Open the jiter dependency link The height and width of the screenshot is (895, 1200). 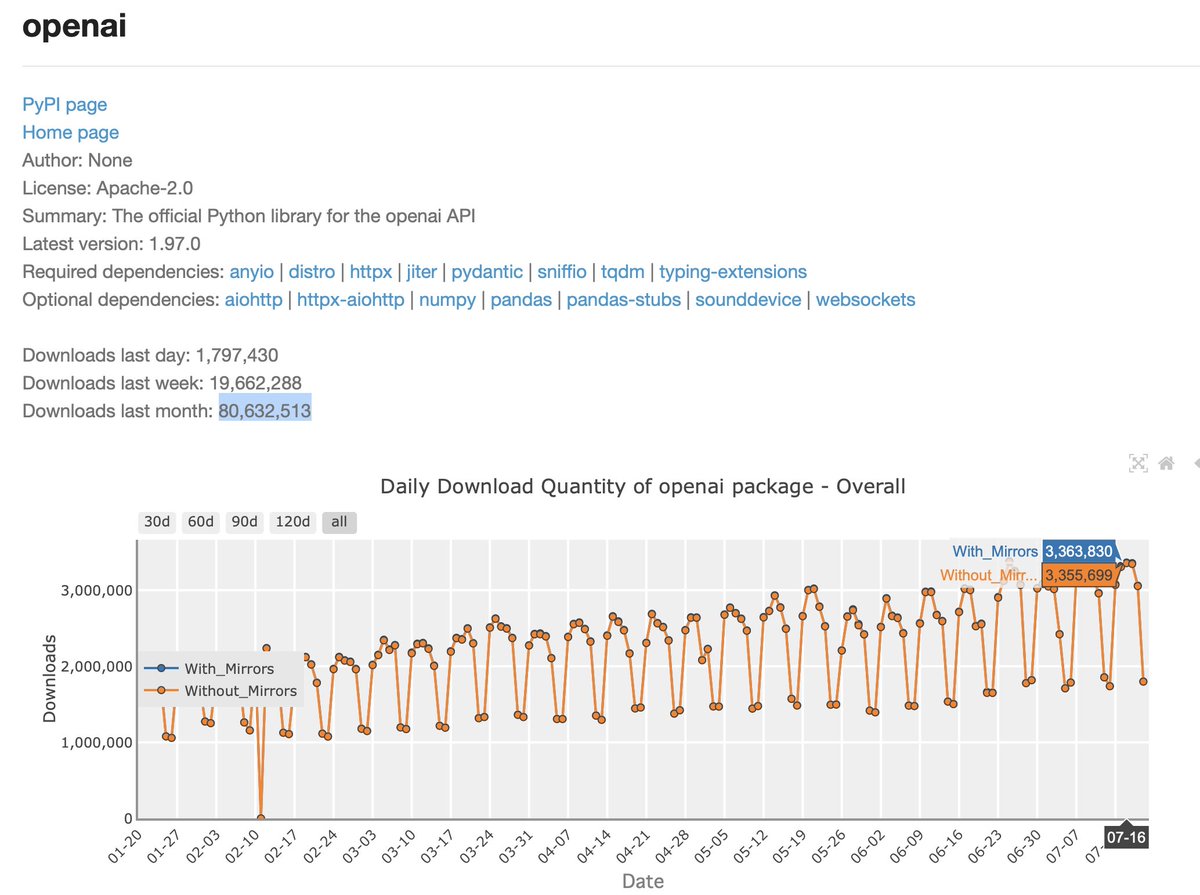coord(422,272)
